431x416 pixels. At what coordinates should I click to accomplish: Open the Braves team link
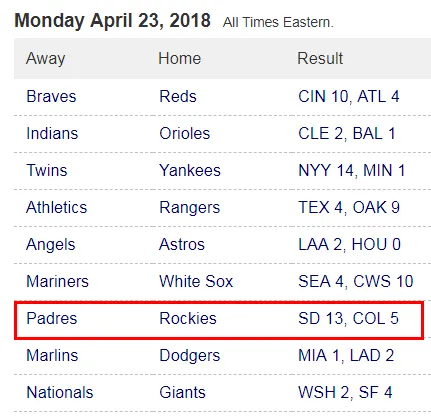click(51, 97)
